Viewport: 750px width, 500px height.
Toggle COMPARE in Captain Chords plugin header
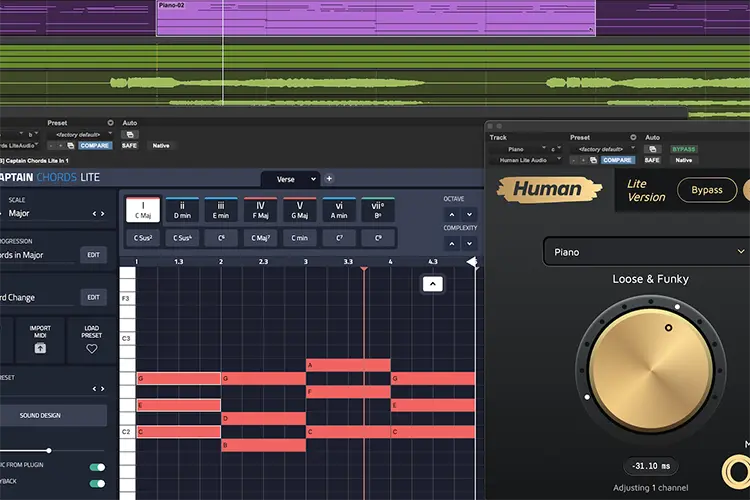pyautogui.click(x=95, y=145)
